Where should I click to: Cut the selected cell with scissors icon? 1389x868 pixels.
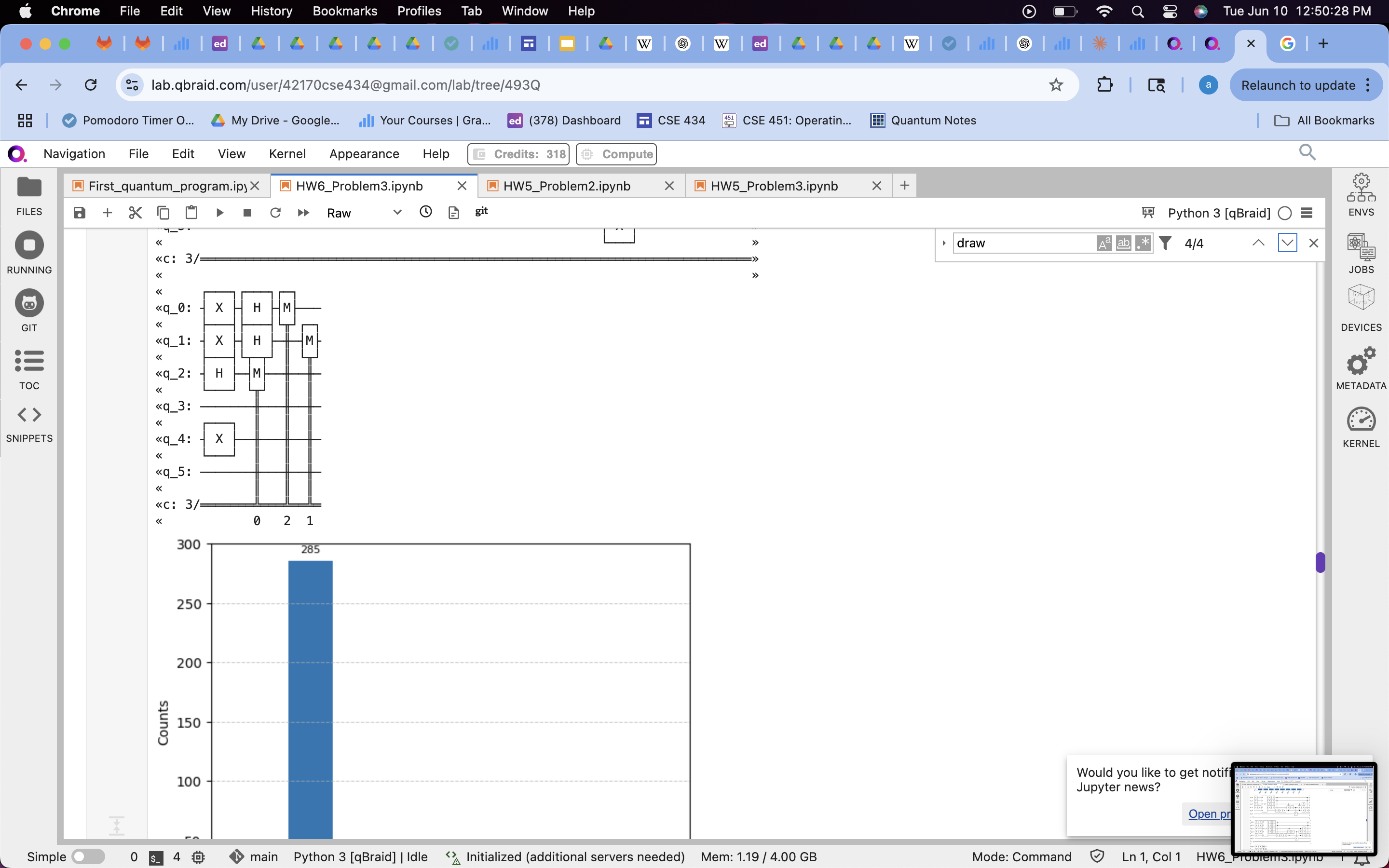coord(136,213)
